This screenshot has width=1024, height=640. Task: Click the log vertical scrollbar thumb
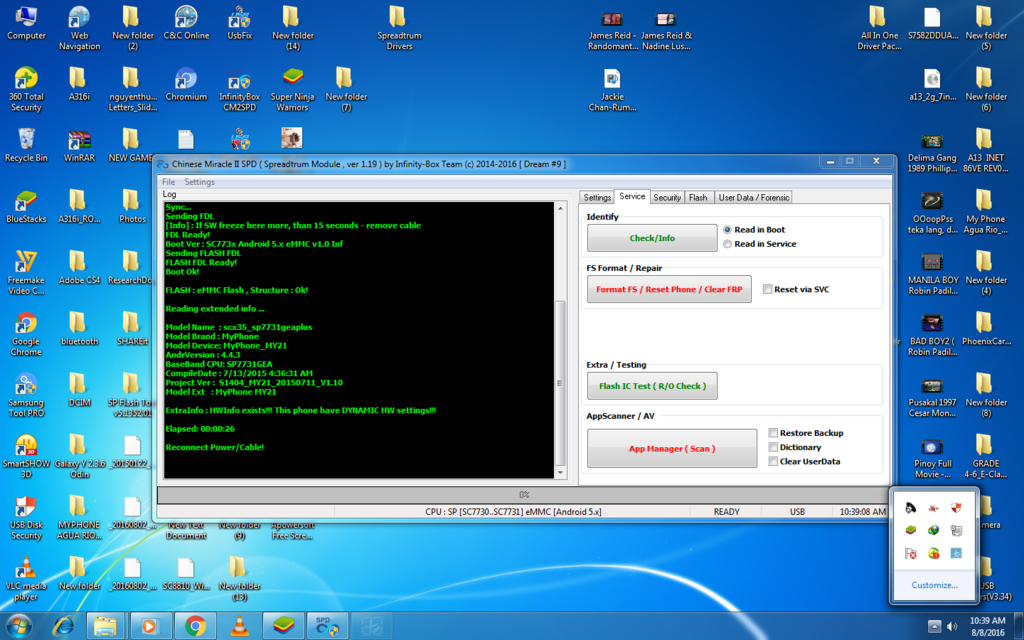pos(560,383)
